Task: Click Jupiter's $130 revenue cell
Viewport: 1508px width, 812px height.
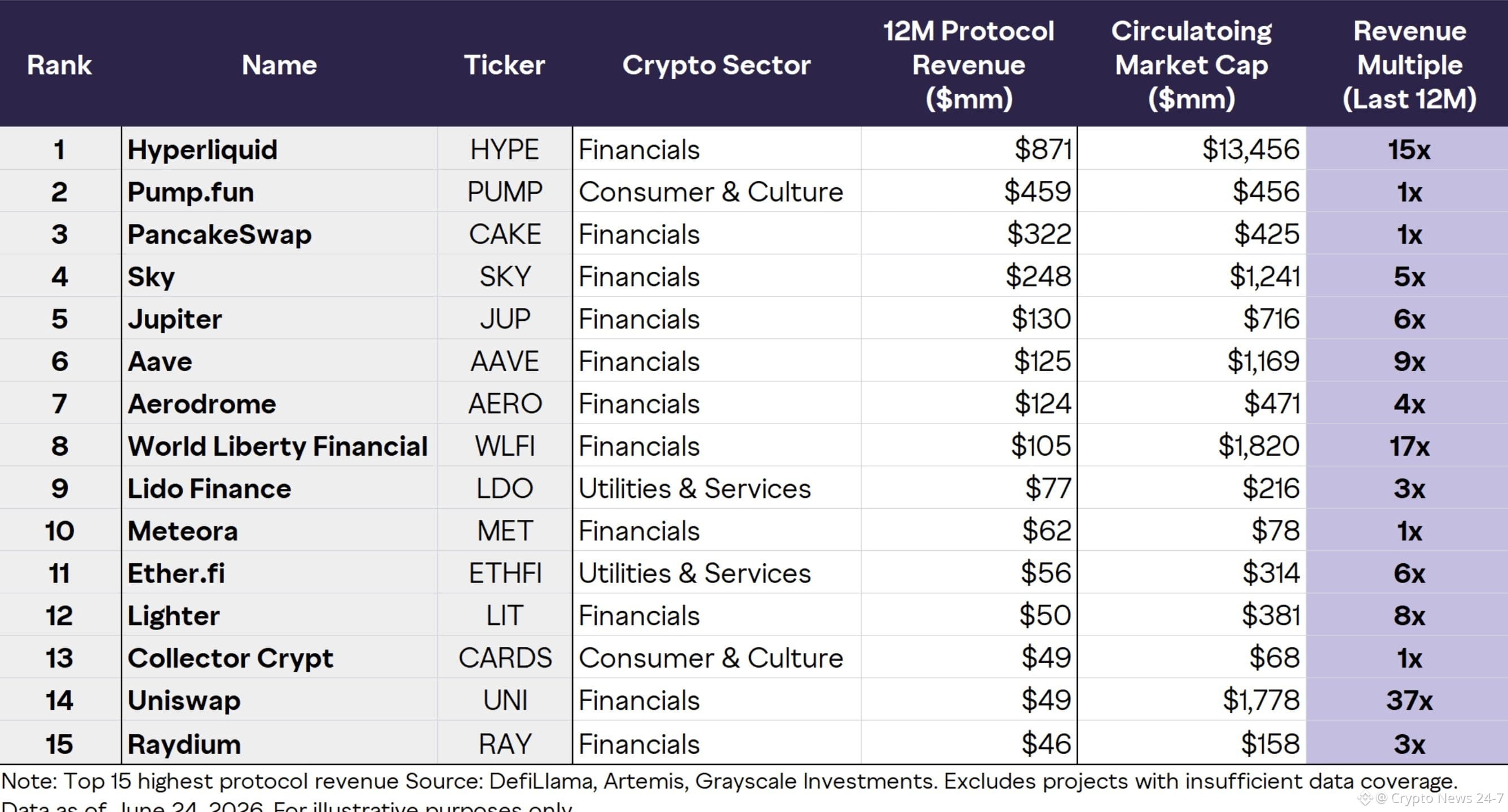Action: tap(969, 319)
